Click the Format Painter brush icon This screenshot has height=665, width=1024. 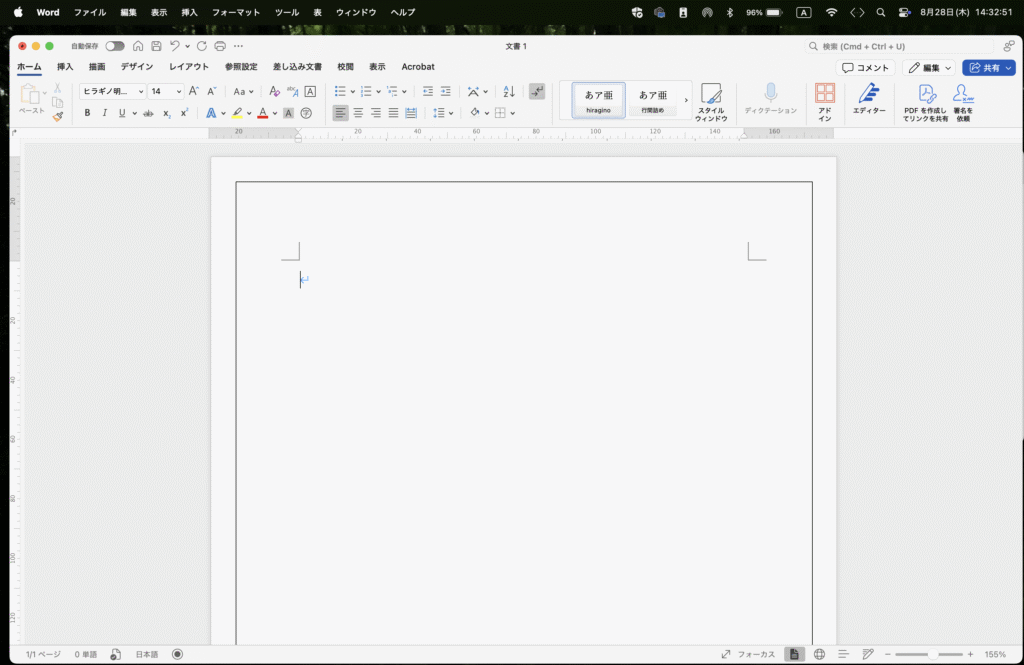[58, 116]
